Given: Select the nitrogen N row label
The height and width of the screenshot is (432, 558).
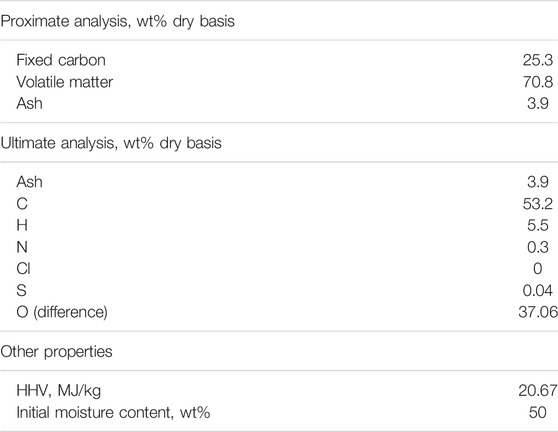Looking at the screenshot, I should click(22, 247).
